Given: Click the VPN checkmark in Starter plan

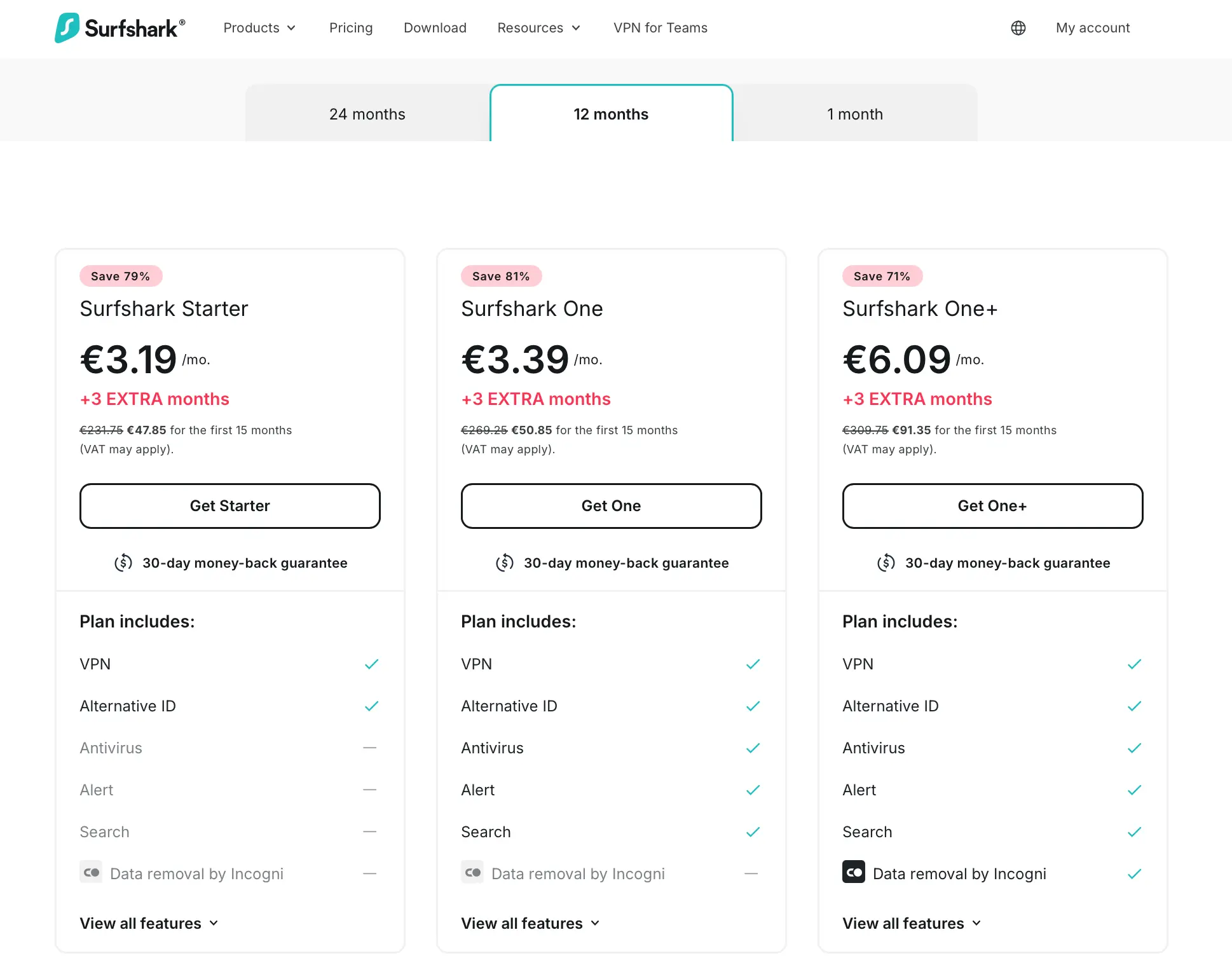Looking at the screenshot, I should [x=372, y=664].
